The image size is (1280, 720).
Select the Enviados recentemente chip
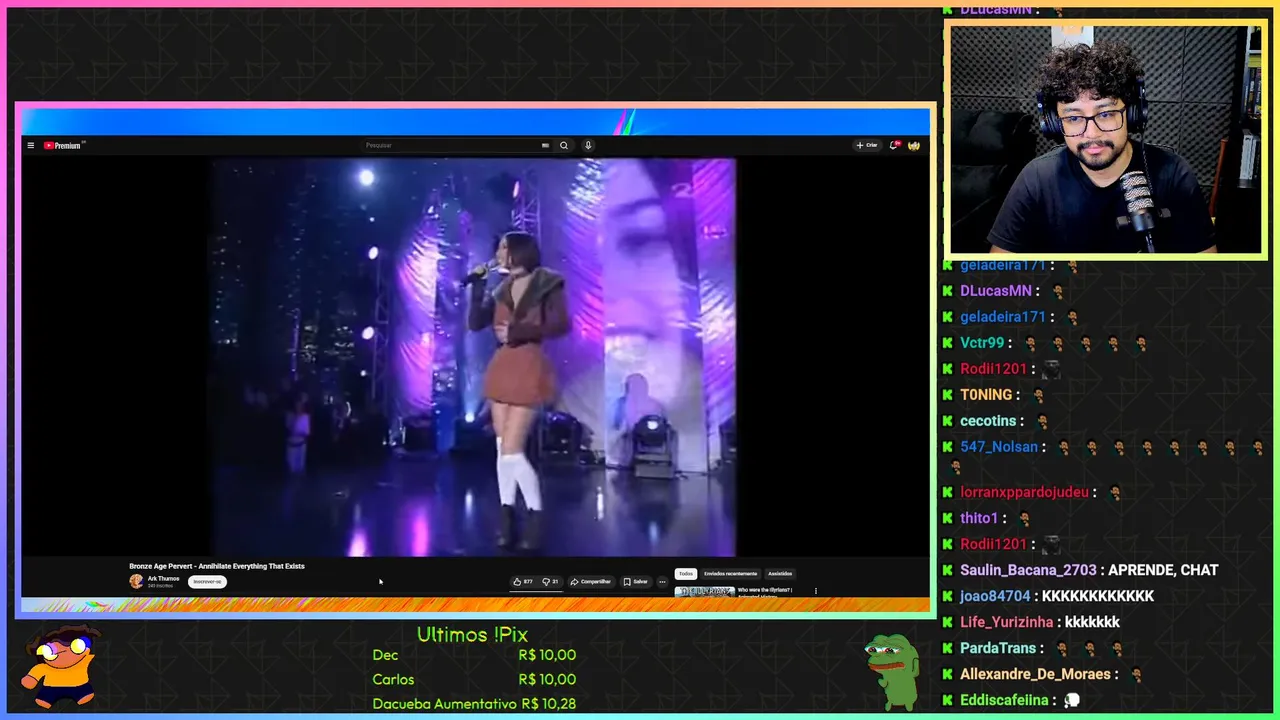coord(730,574)
